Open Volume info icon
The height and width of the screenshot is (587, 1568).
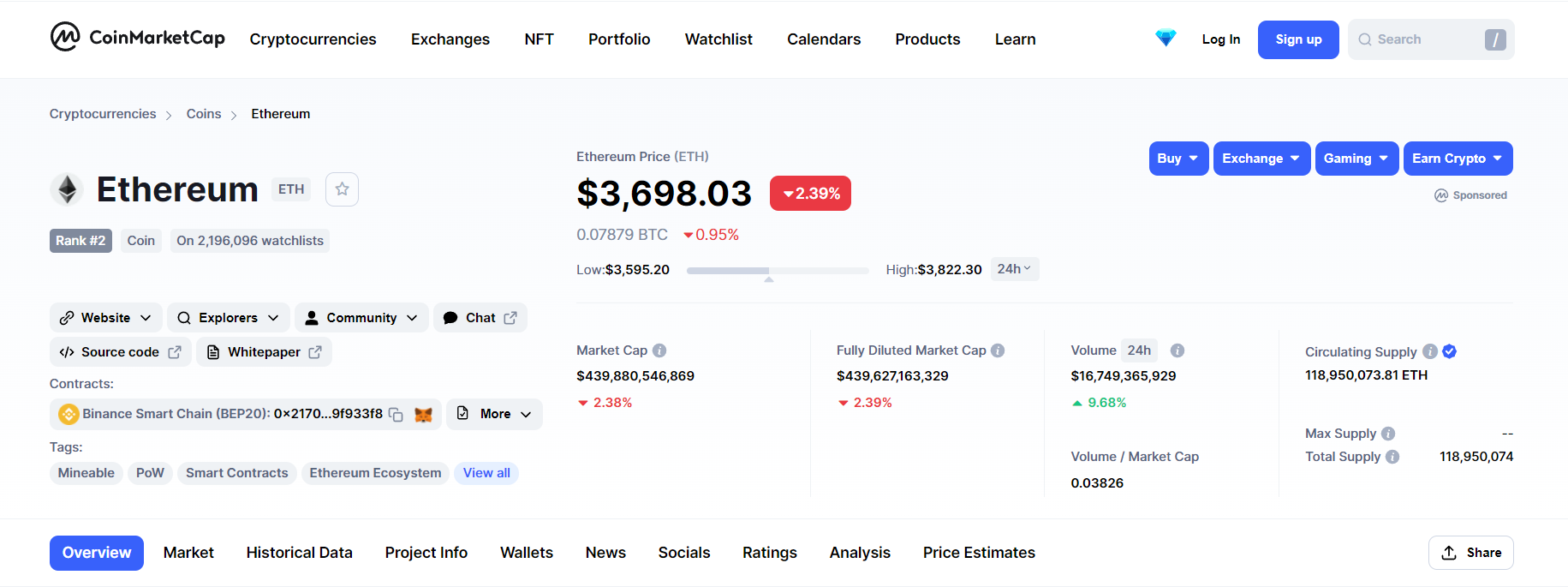1177,350
